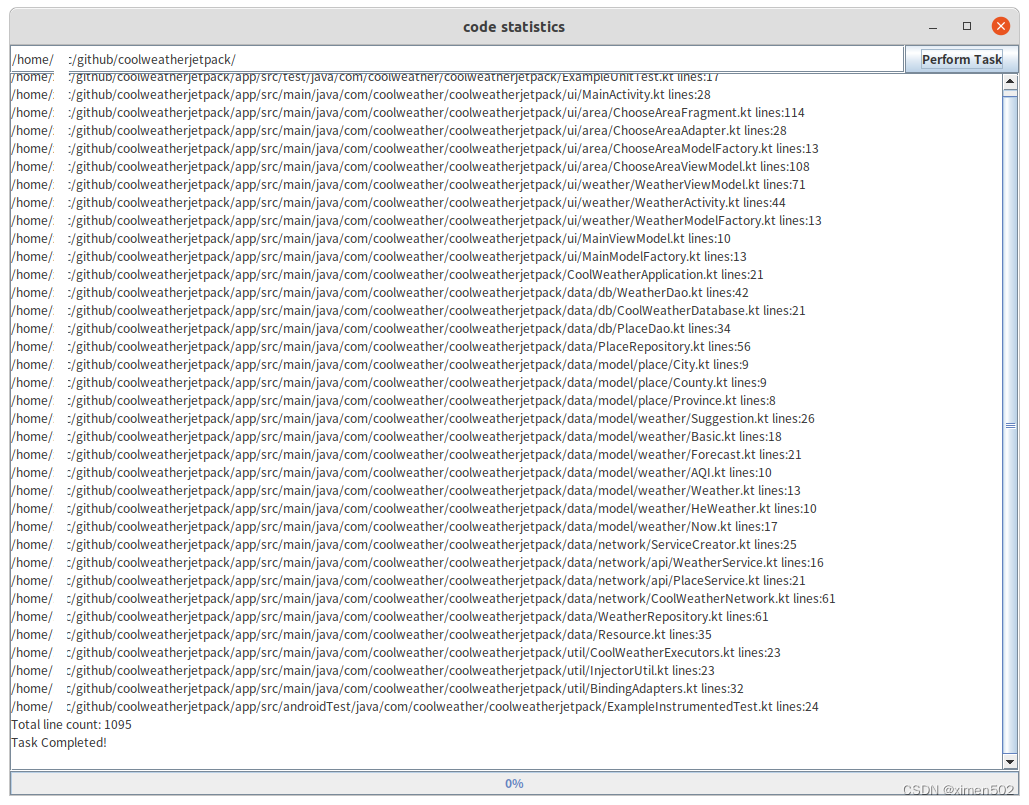Image resolution: width=1029 pixels, height=805 pixels.
Task: Click the minimize window icon
Action: pos(933,26)
